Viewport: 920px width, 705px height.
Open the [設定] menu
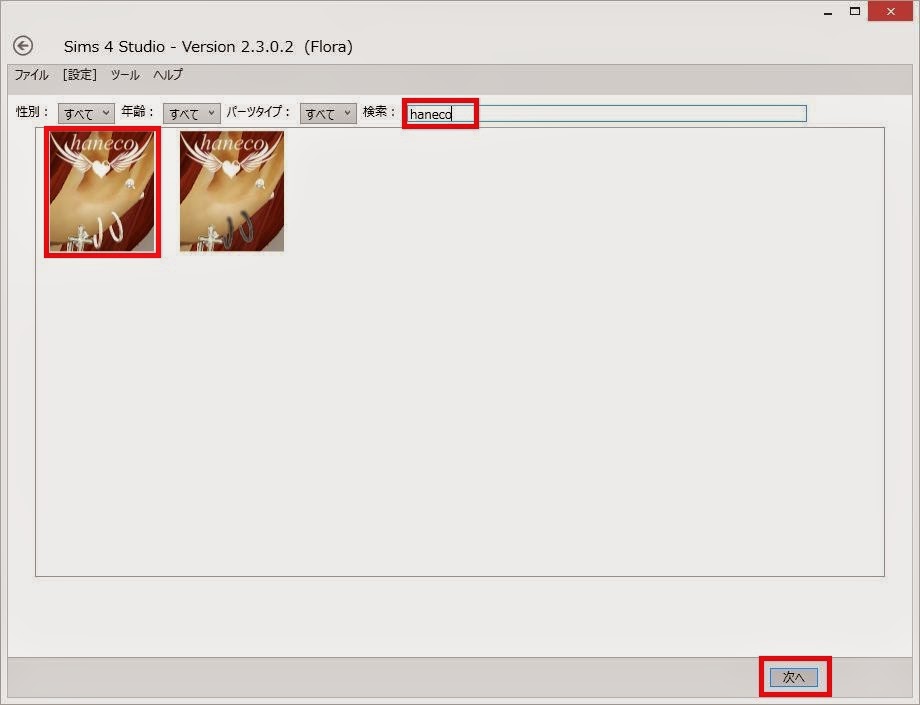(x=79, y=74)
